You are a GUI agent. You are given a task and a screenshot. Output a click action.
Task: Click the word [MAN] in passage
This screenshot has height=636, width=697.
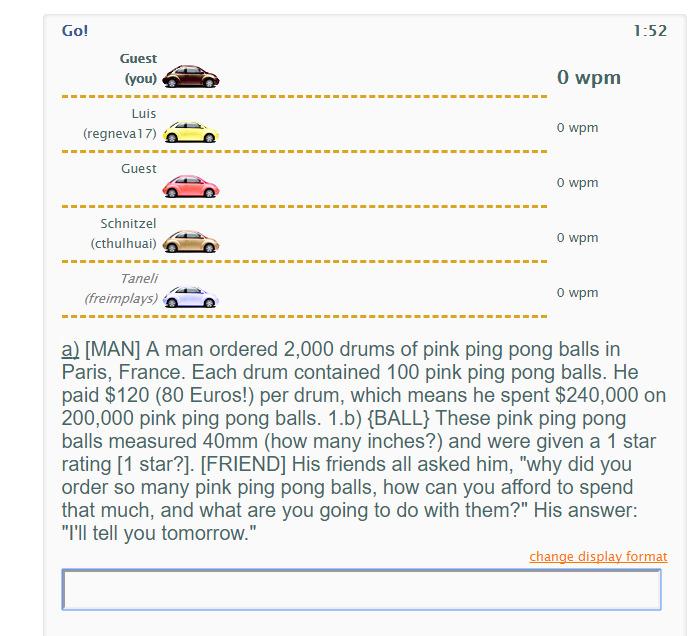[112, 349]
